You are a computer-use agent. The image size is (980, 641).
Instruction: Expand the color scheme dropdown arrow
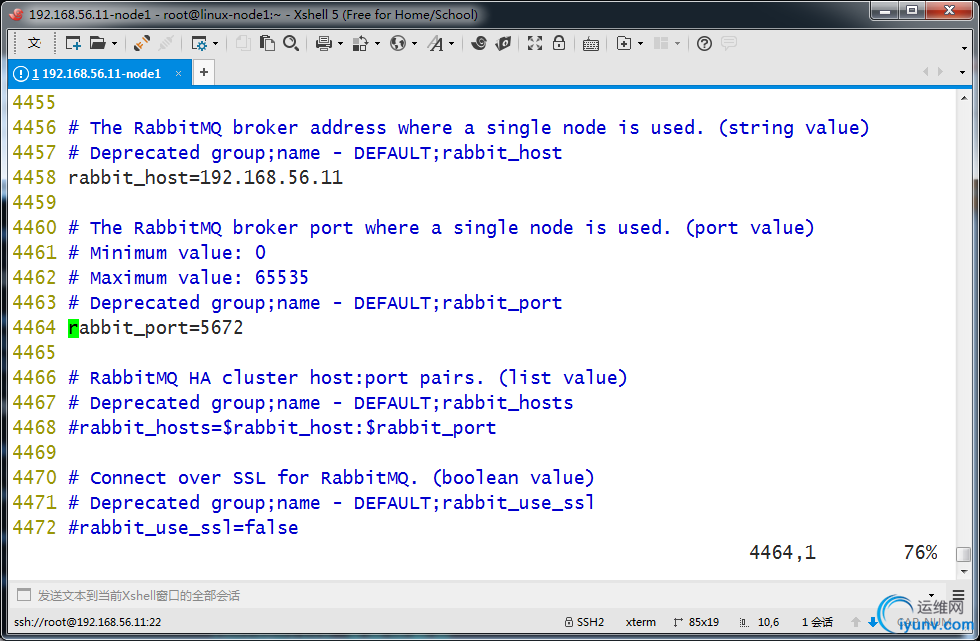click(x=377, y=44)
